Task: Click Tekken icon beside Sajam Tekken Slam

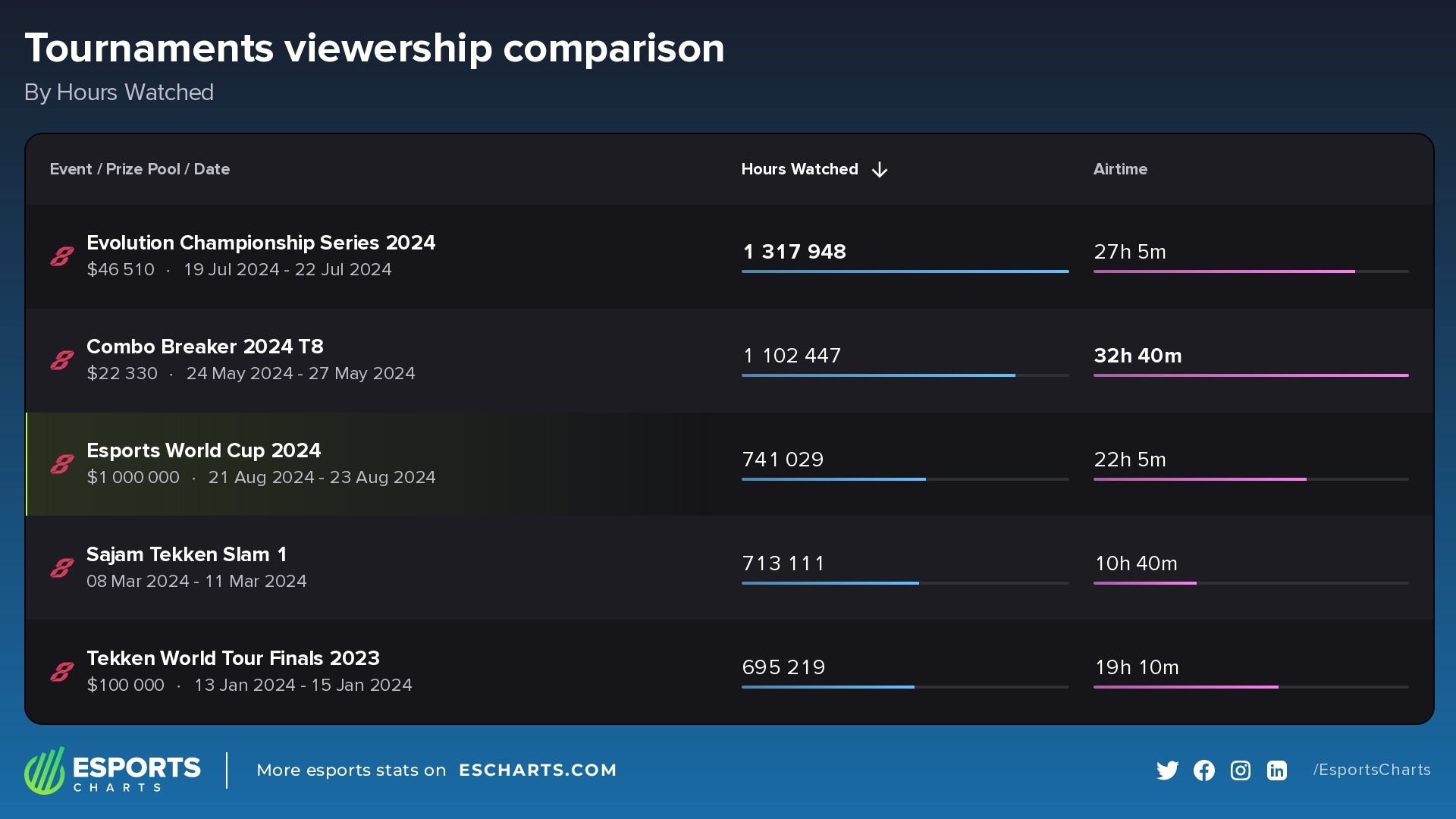Action: pyautogui.click(x=62, y=568)
